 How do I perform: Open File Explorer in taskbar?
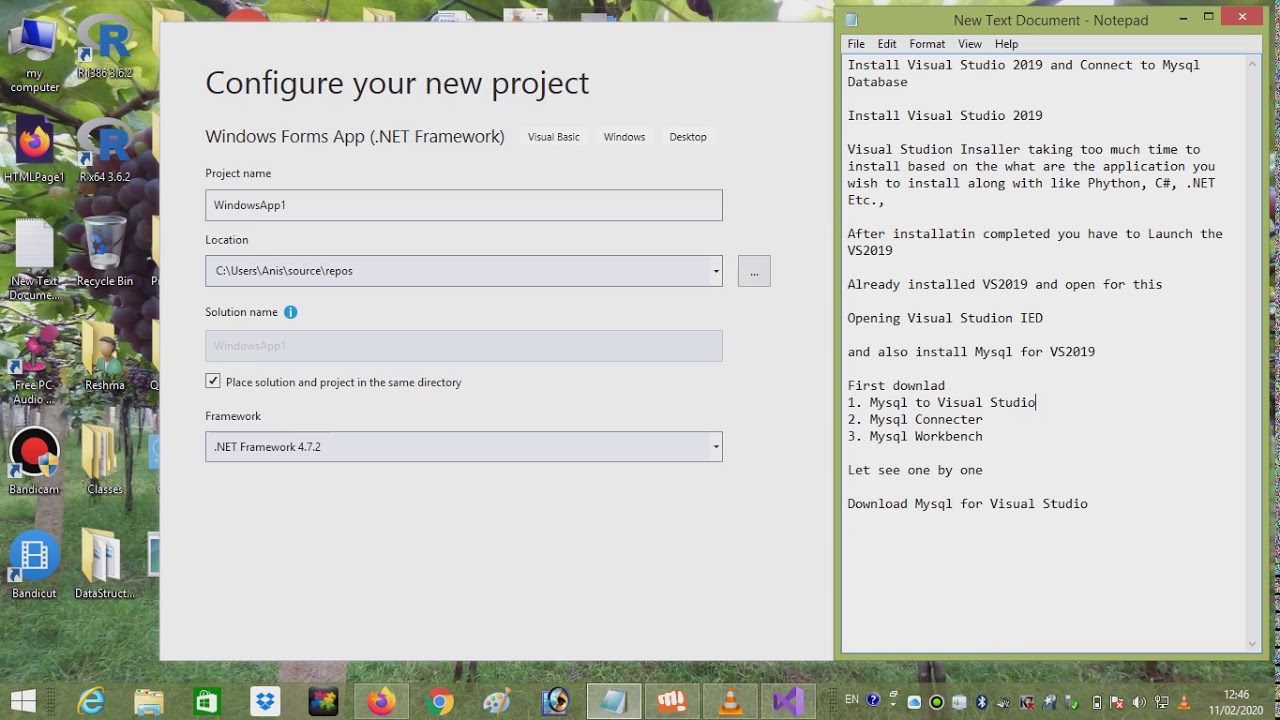149,702
